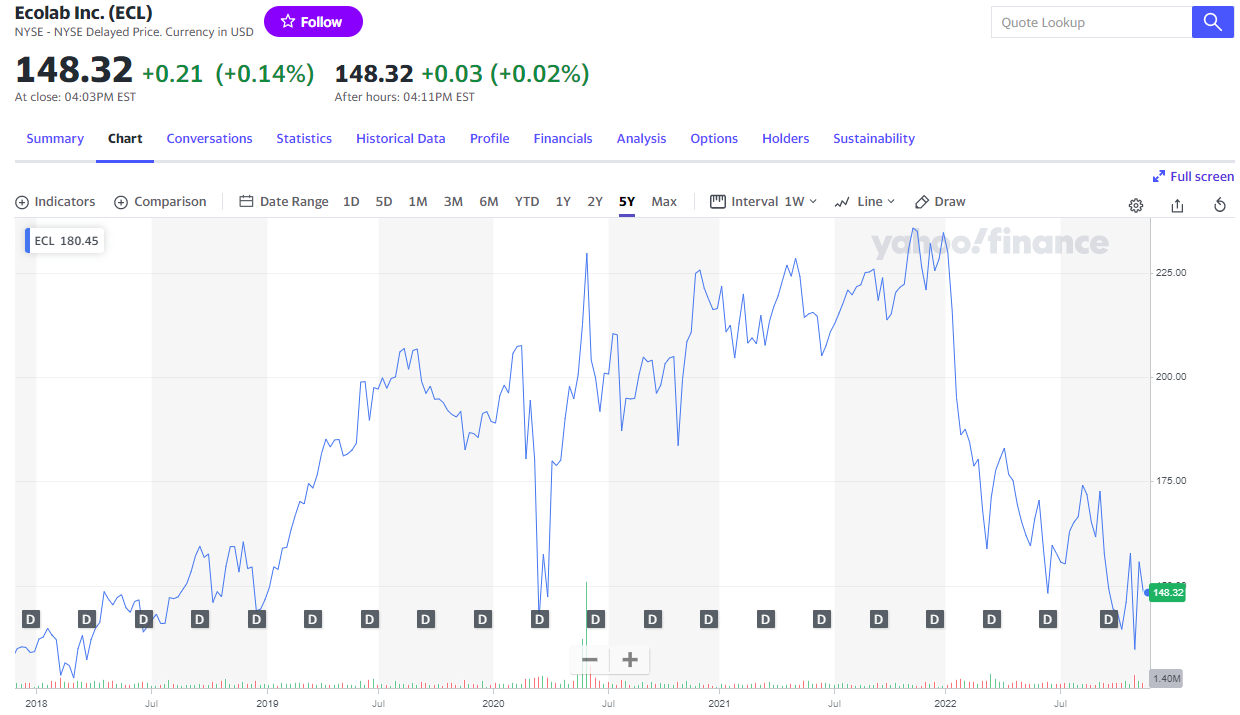Select the 1D range
This screenshot has width=1240, height=715.
(x=351, y=202)
